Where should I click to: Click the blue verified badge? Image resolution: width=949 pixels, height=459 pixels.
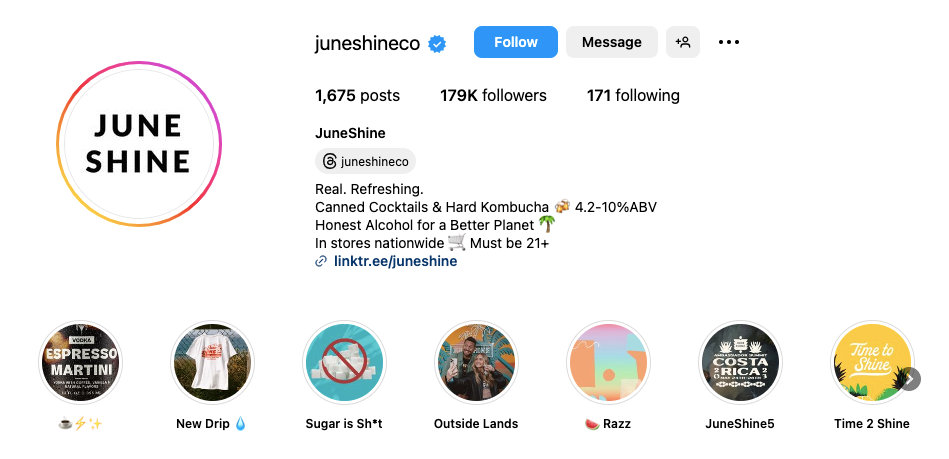pyautogui.click(x=437, y=43)
